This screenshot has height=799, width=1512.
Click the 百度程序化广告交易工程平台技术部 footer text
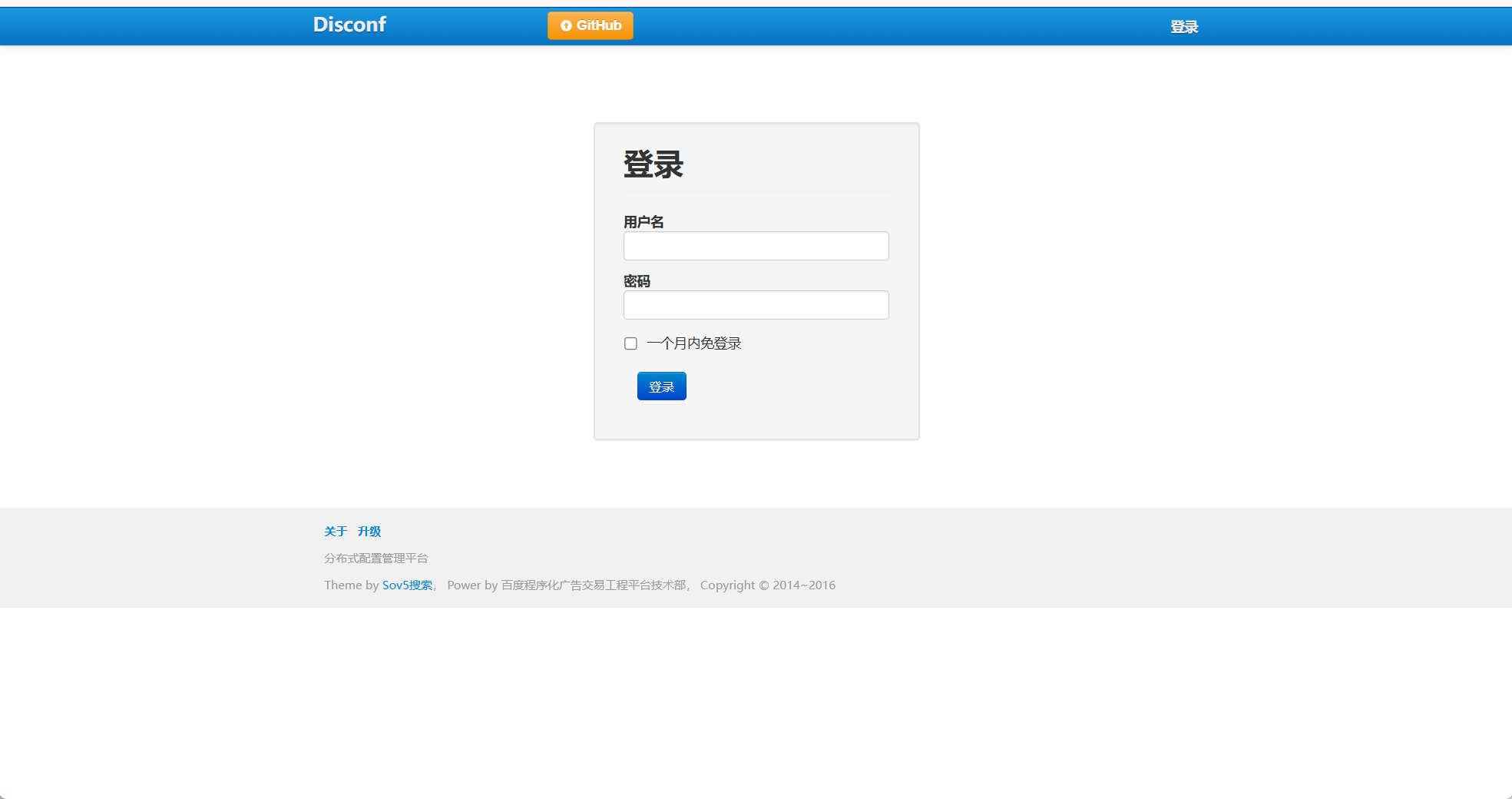(x=594, y=585)
